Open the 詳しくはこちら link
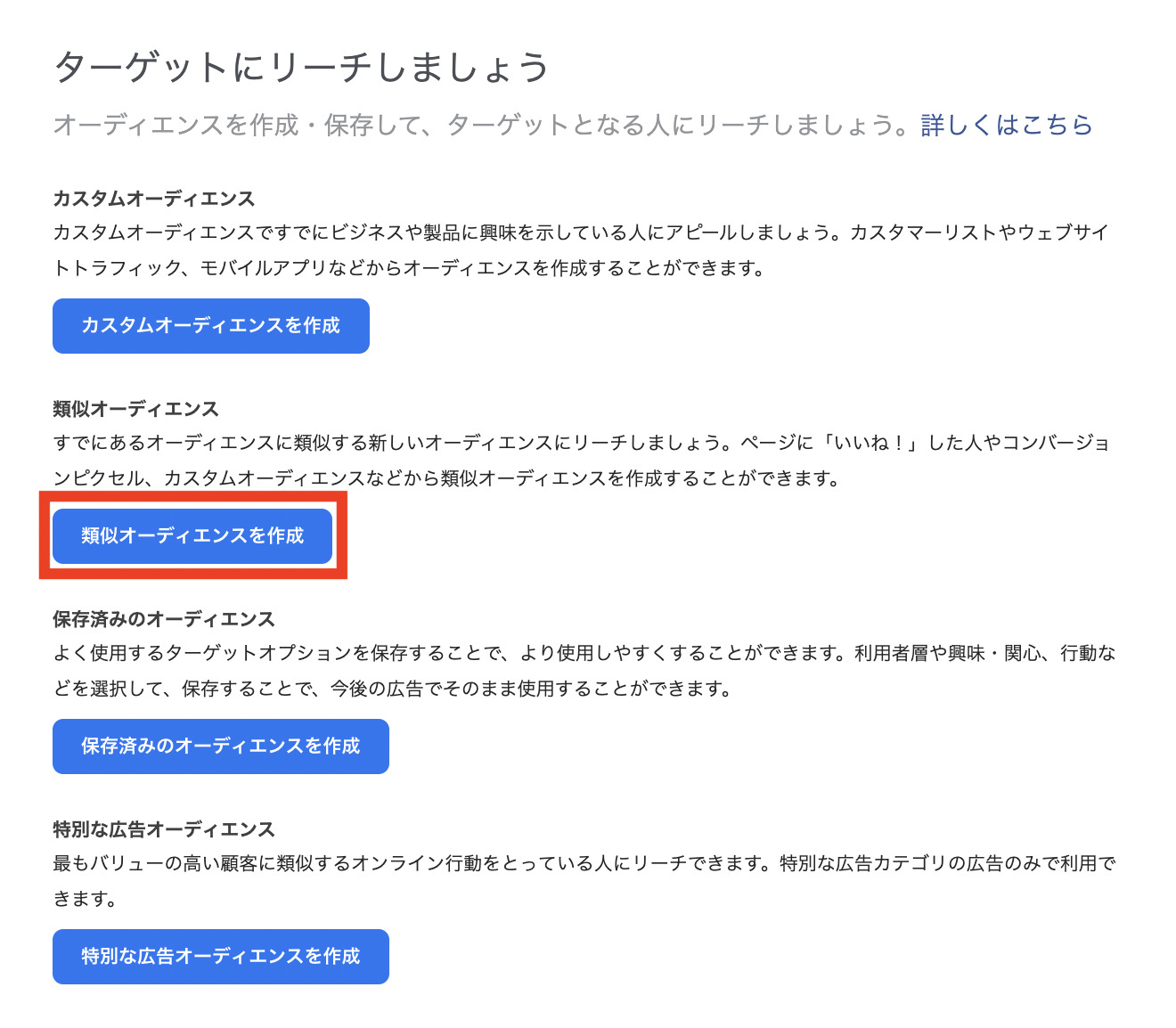This screenshot has height=1028, width=1176. [x=1007, y=125]
